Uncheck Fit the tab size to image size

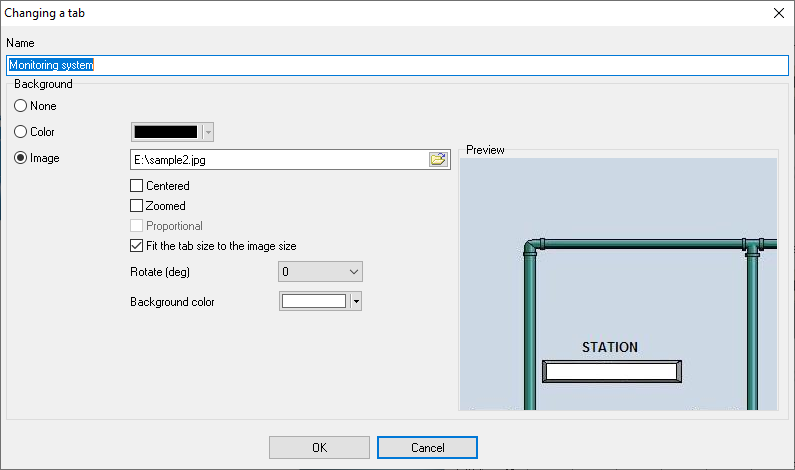click(x=137, y=246)
